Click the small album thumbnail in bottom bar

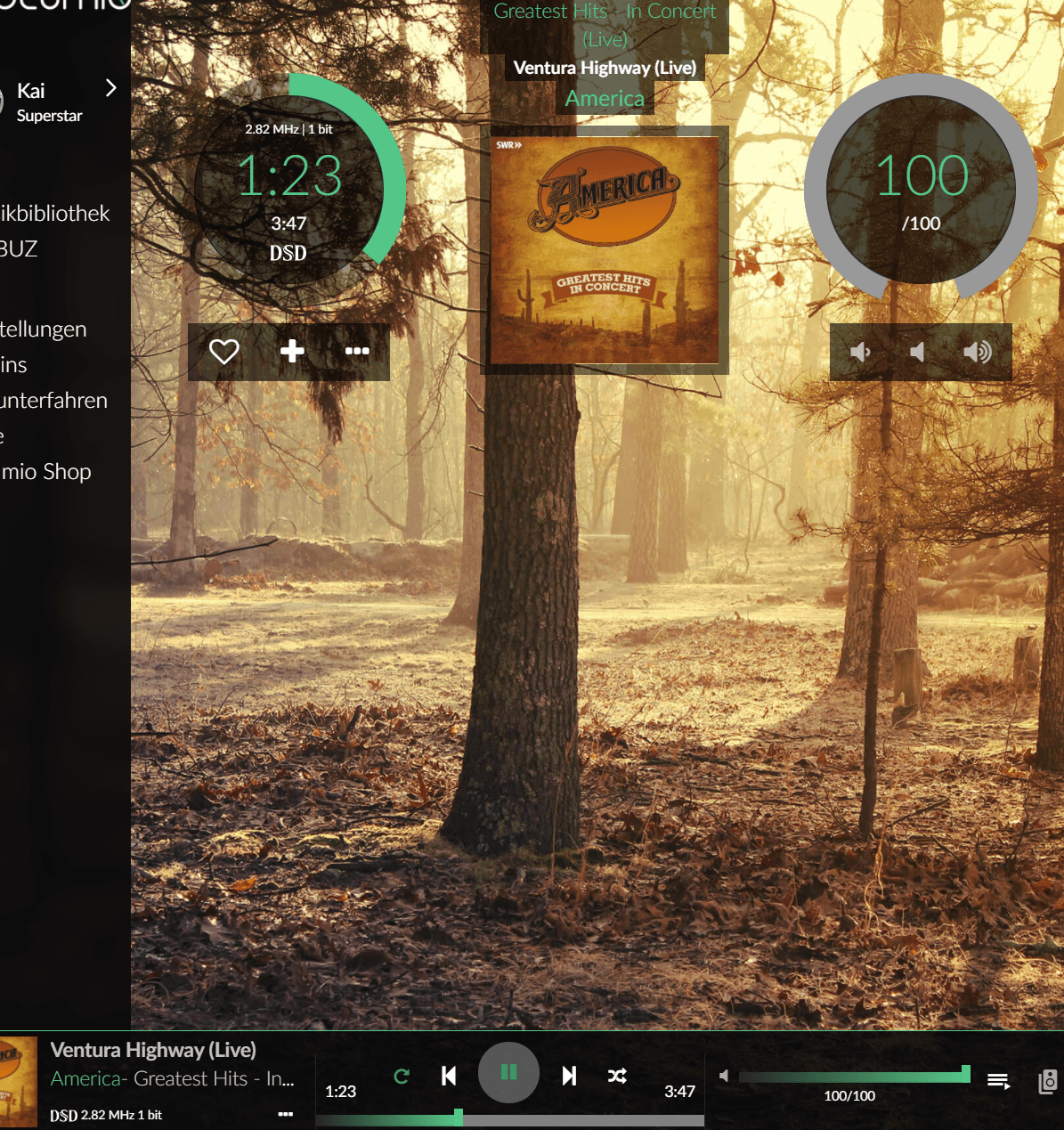(19, 1081)
